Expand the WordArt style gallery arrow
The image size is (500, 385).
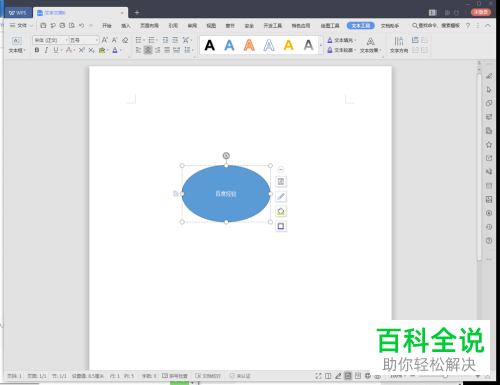(x=321, y=45)
